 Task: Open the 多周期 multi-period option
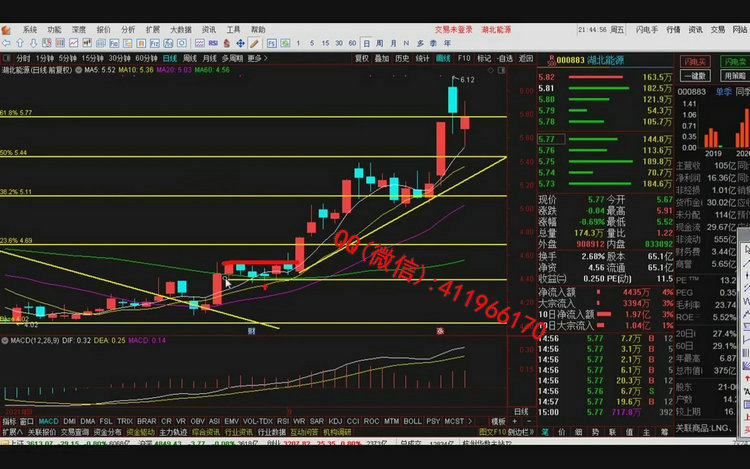(x=232, y=58)
